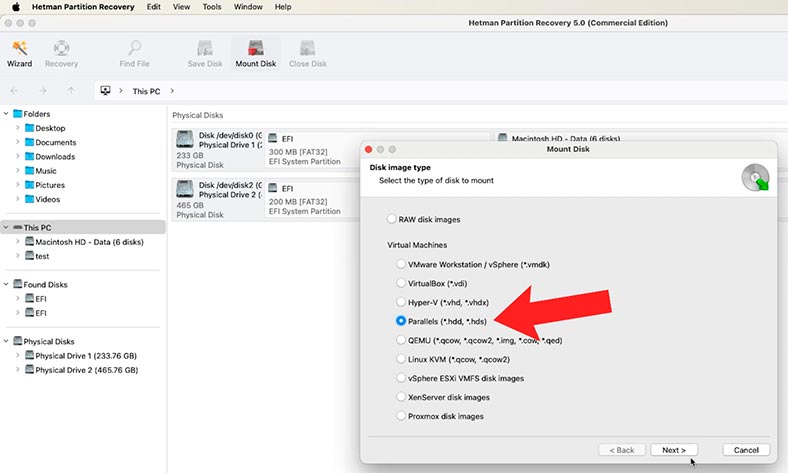Image resolution: width=788 pixels, height=473 pixels.
Task: Click the Disk /dev/disk0 drive icon
Action: point(185,139)
